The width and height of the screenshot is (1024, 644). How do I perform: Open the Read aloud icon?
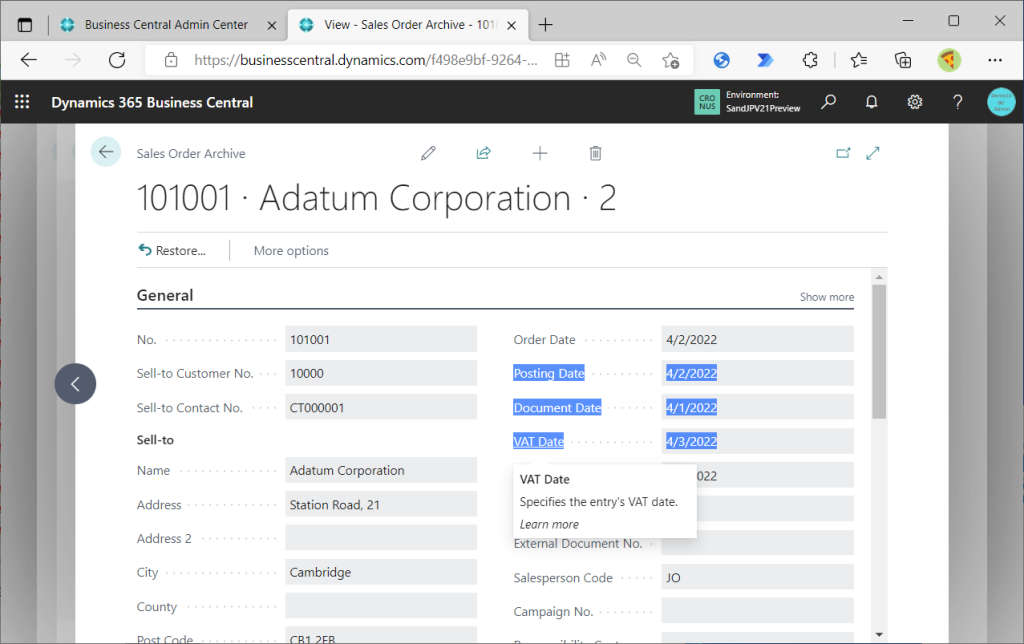click(598, 60)
